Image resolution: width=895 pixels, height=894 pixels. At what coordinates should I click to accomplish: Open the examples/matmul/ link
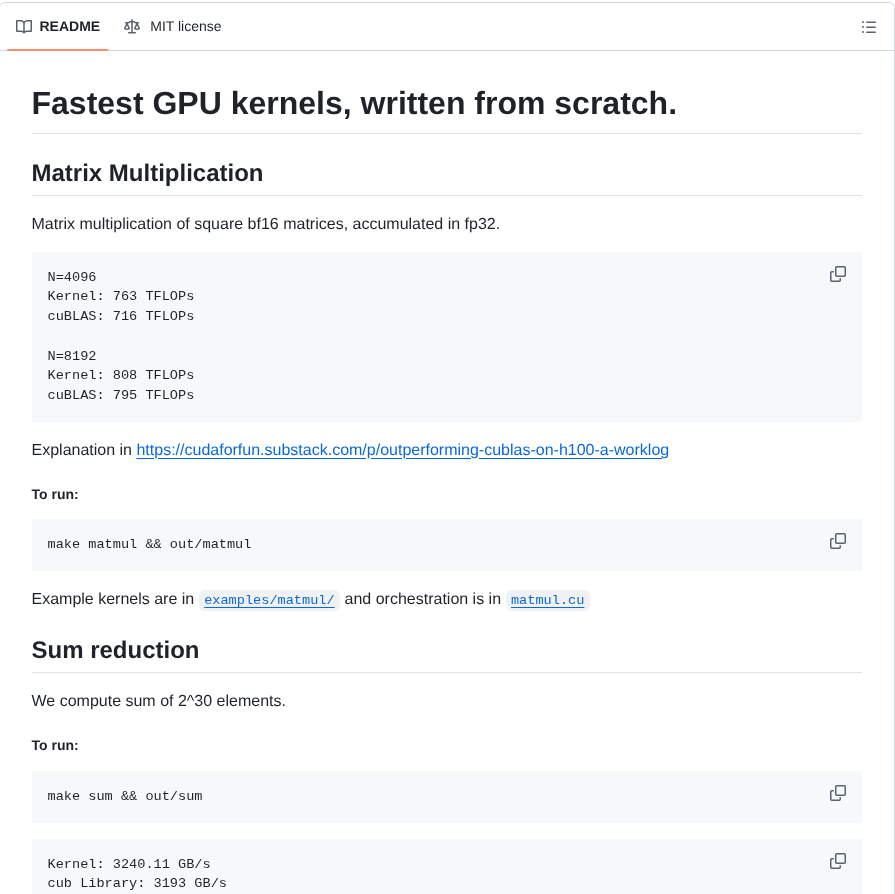click(x=269, y=599)
